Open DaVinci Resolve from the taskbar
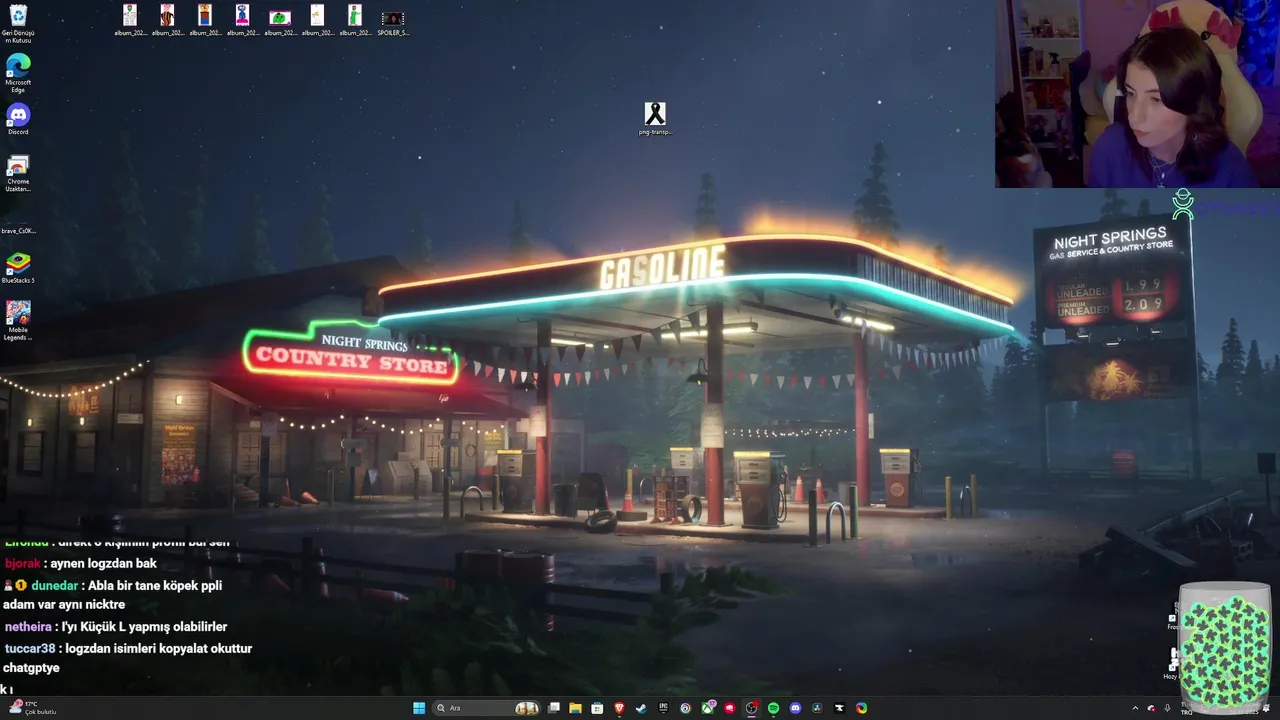Screen dimensions: 1280x720 pyautogui.click(x=816, y=708)
